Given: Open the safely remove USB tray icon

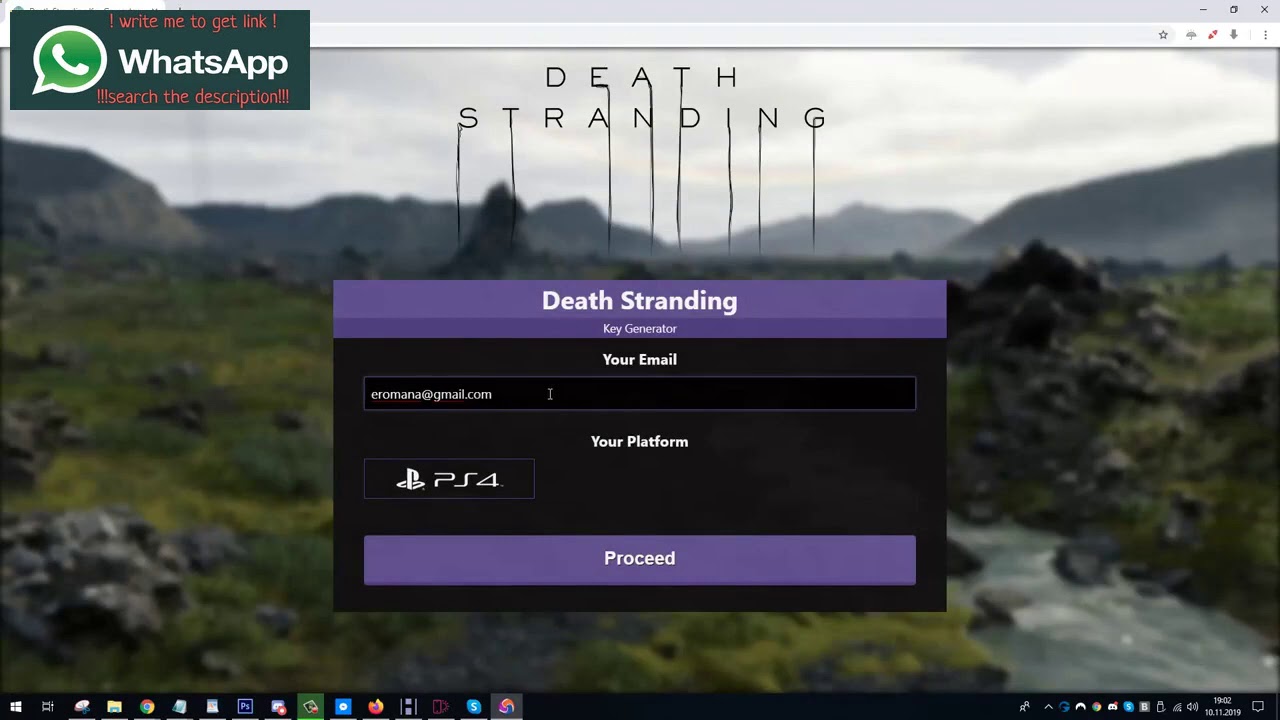Looking at the screenshot, I should pos(1161,707).
